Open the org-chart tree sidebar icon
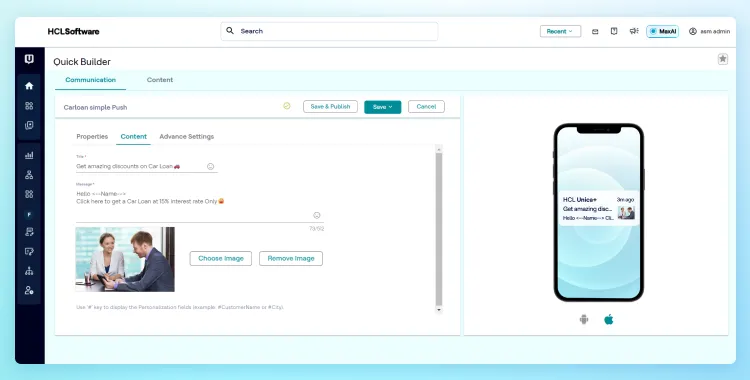This screenshot has width=750, height=380. tap(29, 271)
